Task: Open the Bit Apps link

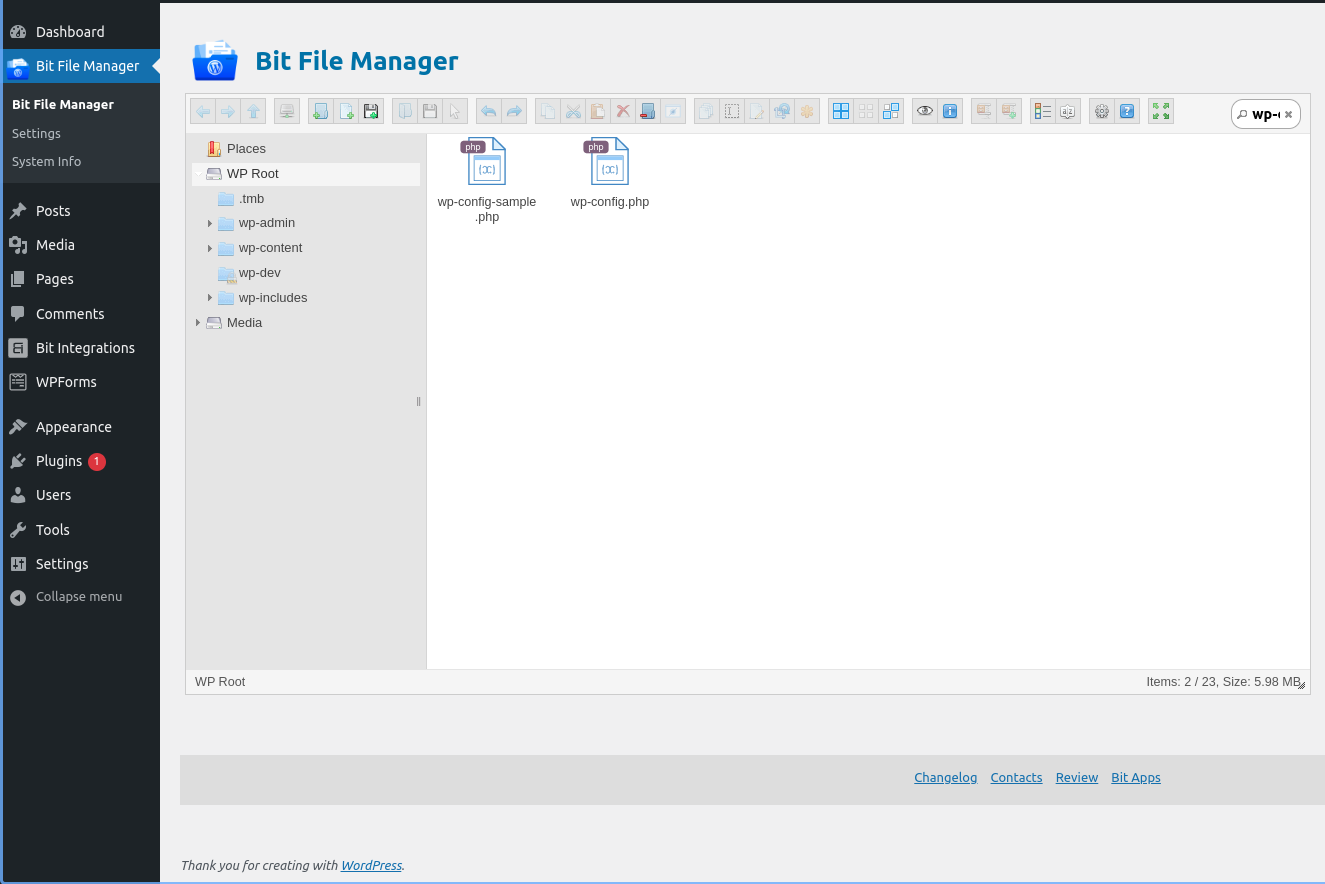Action: pyautogui.click(x=1136, y=777)
